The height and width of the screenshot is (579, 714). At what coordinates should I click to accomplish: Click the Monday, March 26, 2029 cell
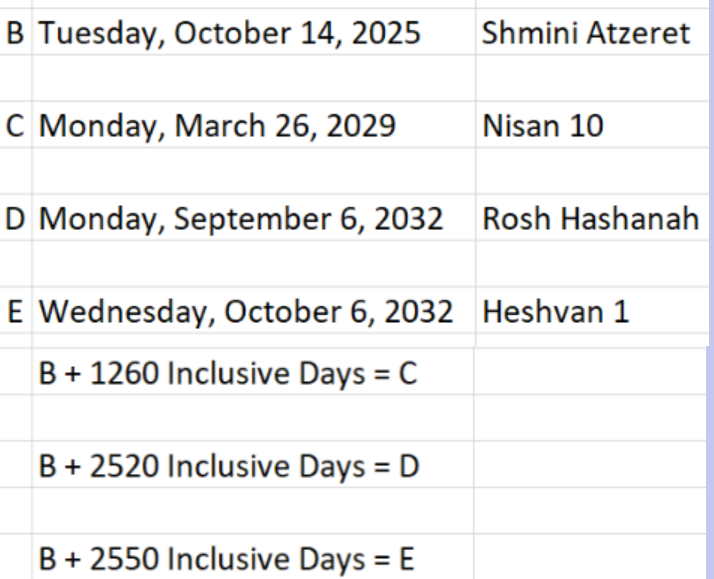[x=217, y=127]
